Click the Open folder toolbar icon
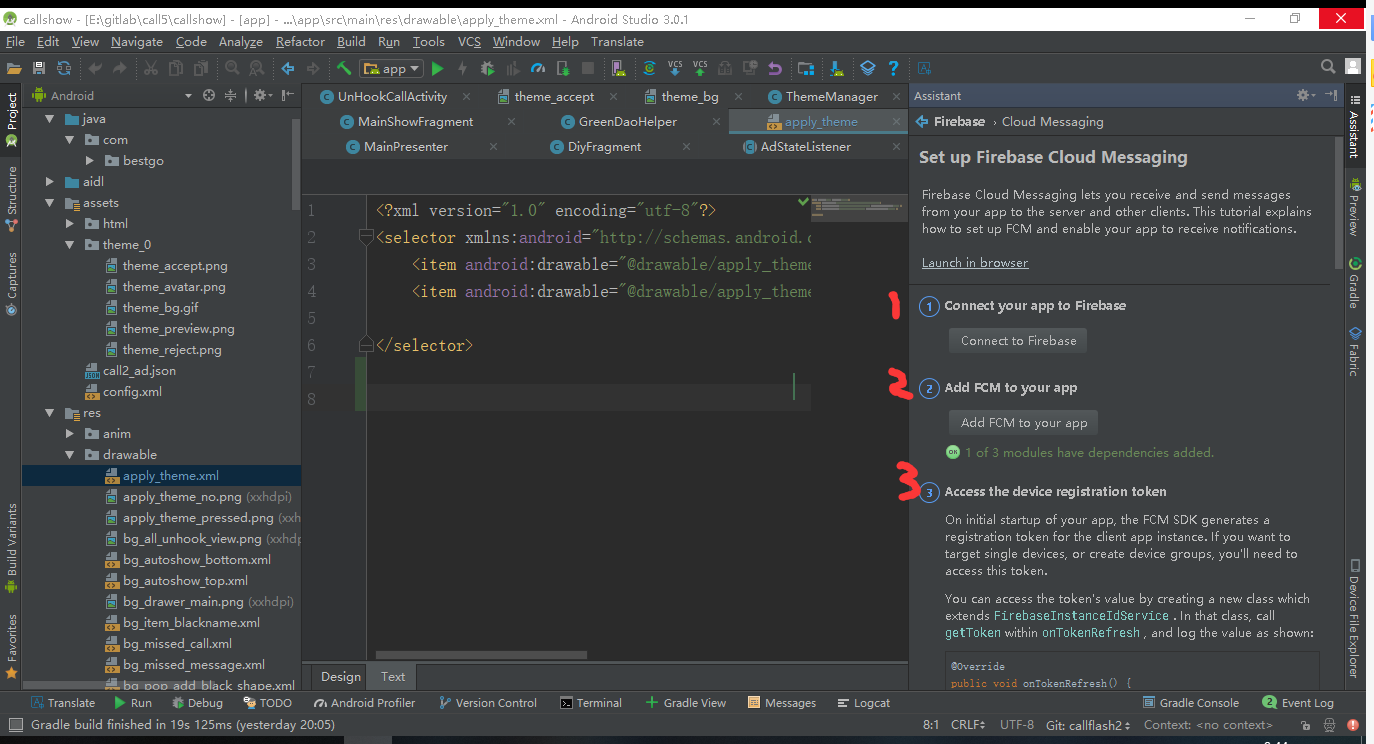This screenshot has height=744, width=1374. pyautogui.click(x=14, y=68)
